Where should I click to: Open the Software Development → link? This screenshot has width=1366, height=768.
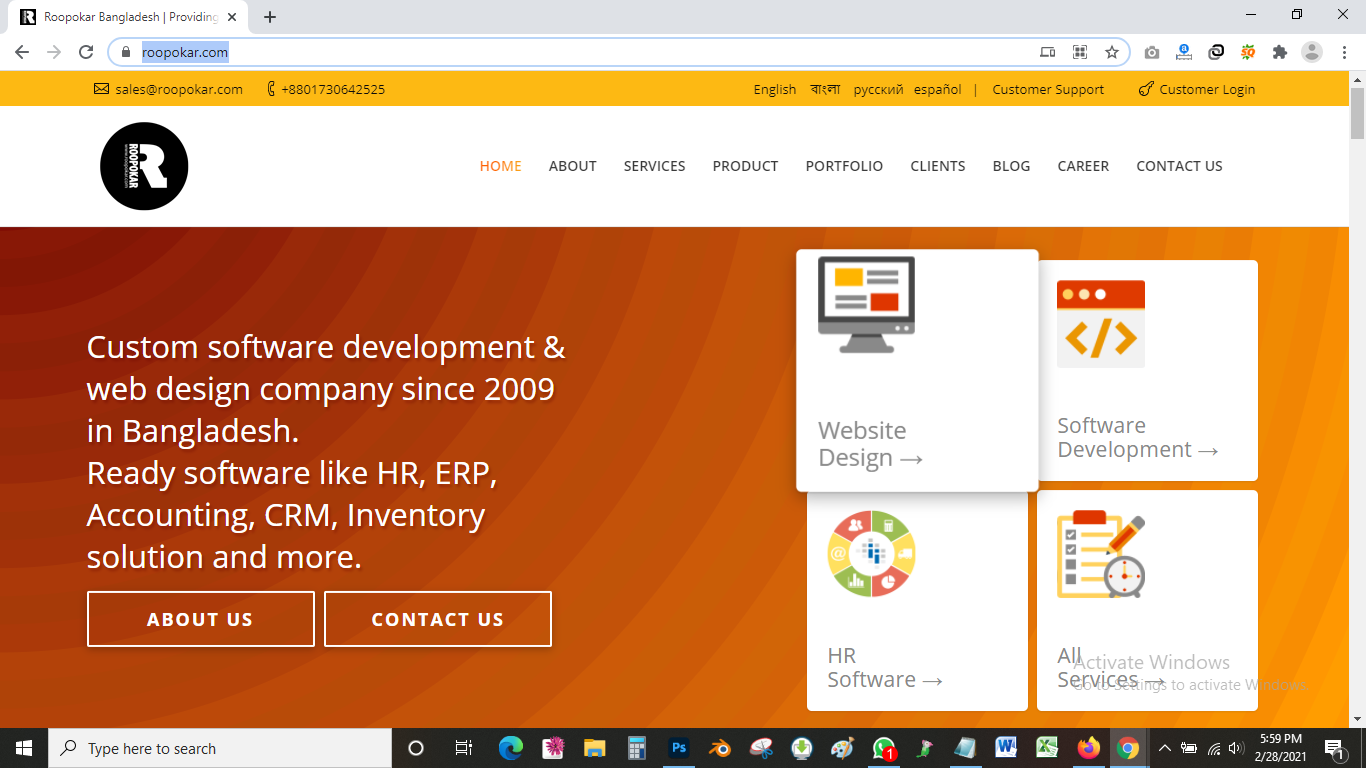pos(1138,437)
